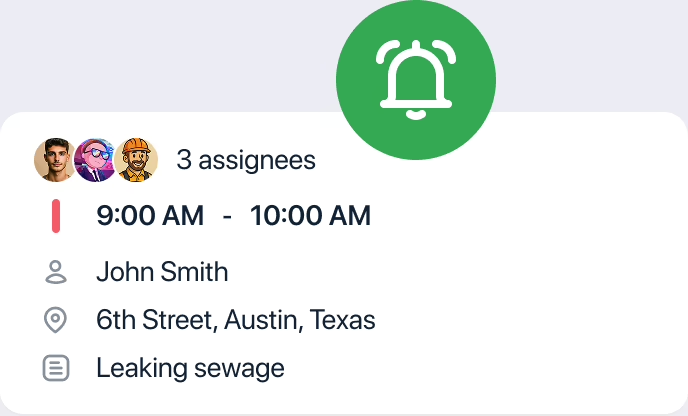
Task: Select the pink cartoon assignee avatar
Action: [x=95, y=159]
